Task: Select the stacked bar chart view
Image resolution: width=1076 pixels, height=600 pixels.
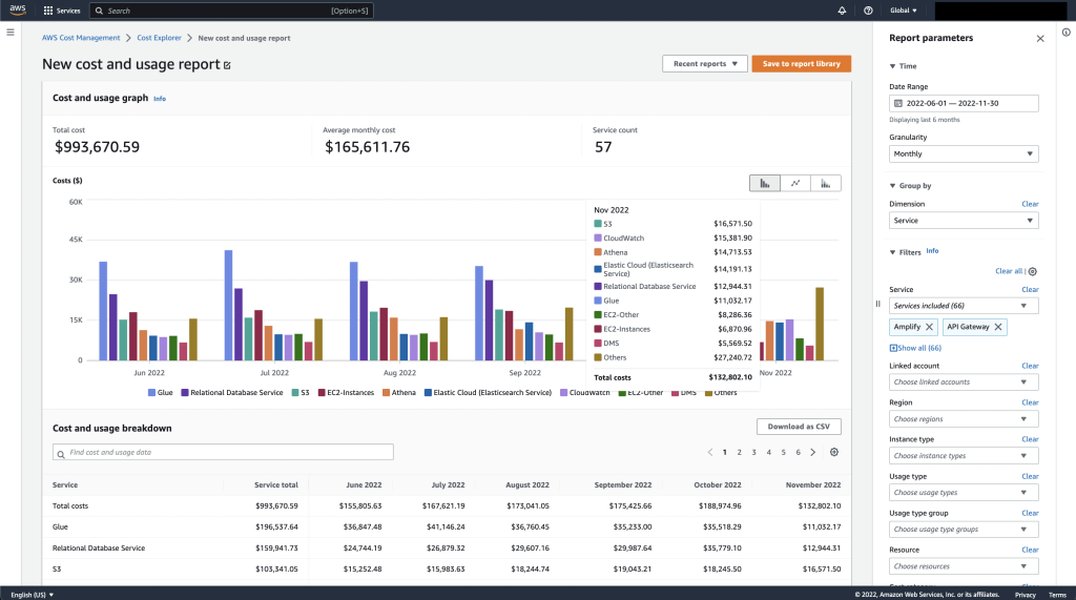Action: [826, 182]
